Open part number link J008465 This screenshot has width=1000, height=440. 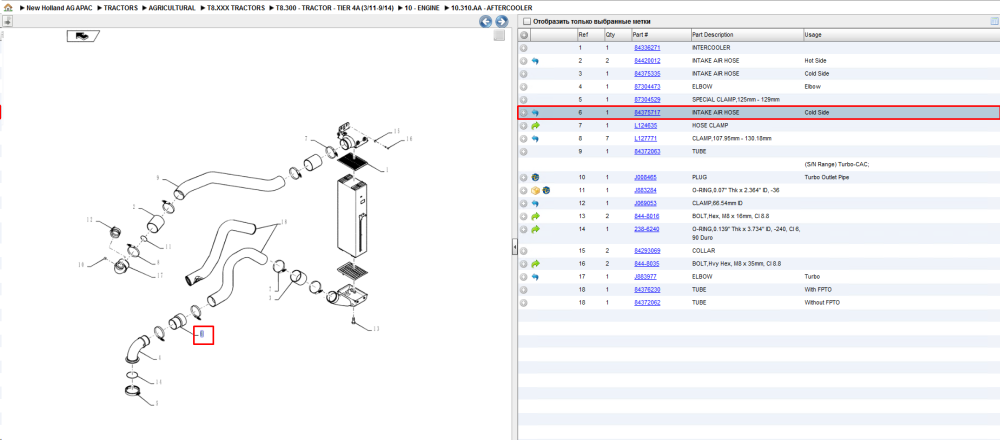(645, 177)
